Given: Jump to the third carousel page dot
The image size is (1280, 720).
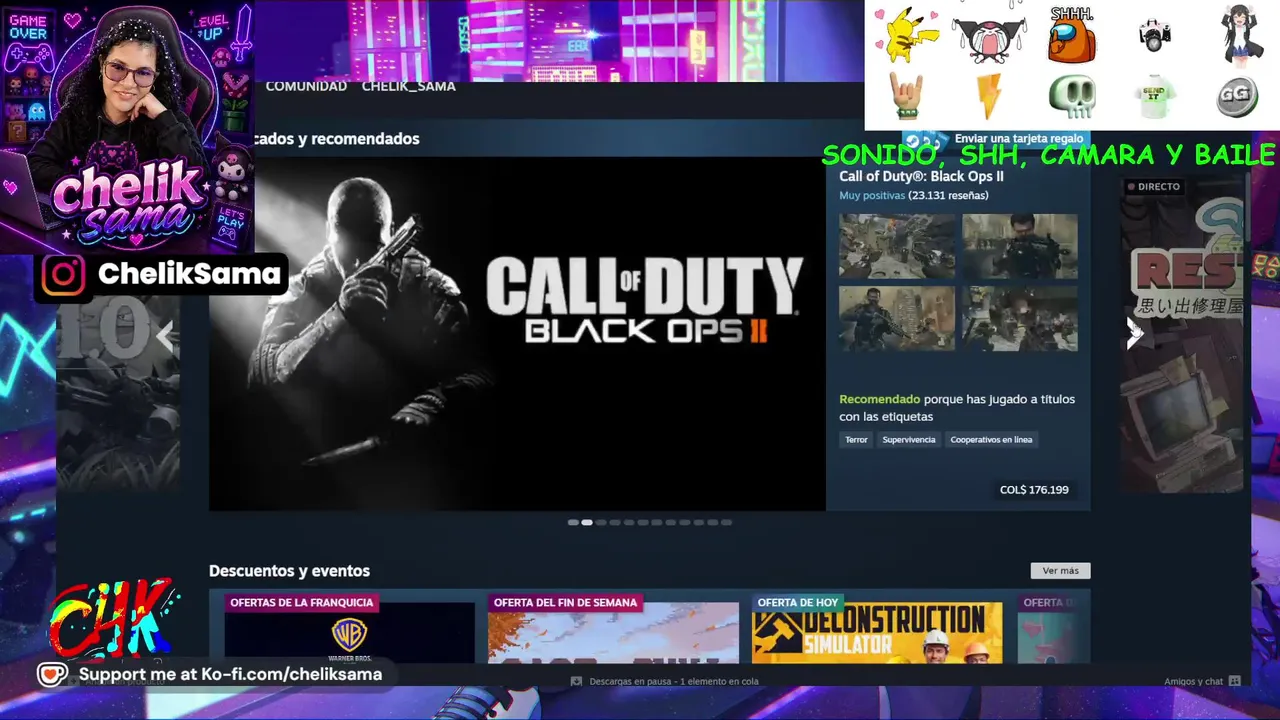Looking at the screenshot, I should (601, 522).
